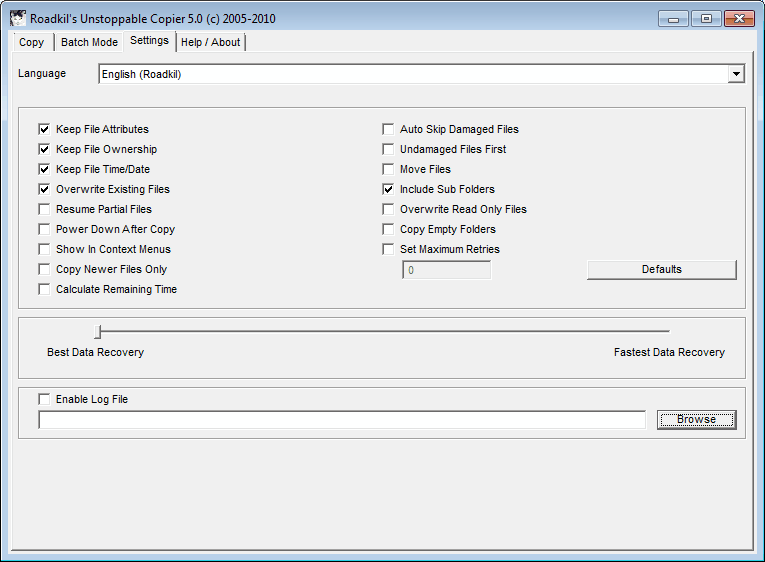
Task: Click the 'Language' label text
Action: pos(42,74)
